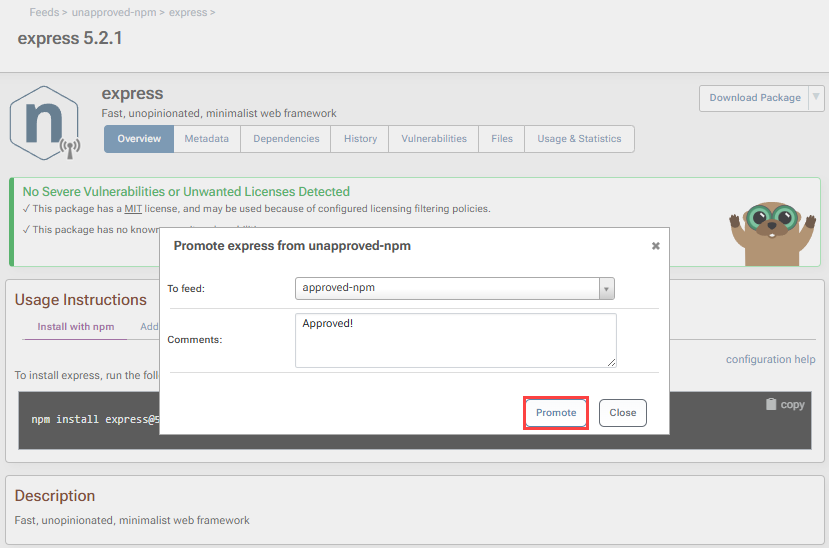Open the To feed dropdown arrow
This screenshot has width=829, height=548.
606,289
